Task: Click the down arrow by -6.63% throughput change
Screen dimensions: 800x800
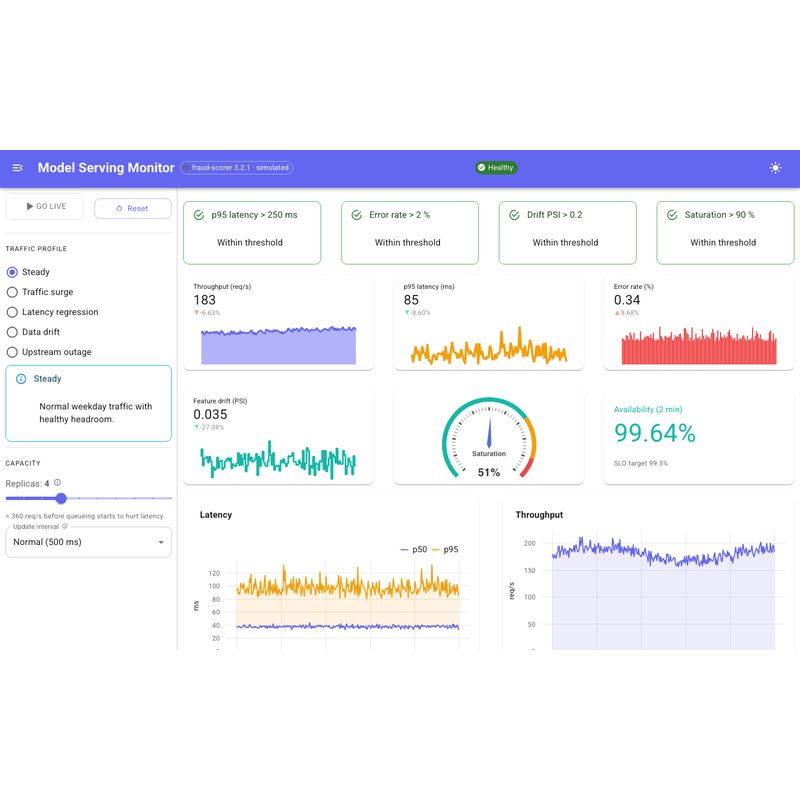Action: tap(196, 313)
